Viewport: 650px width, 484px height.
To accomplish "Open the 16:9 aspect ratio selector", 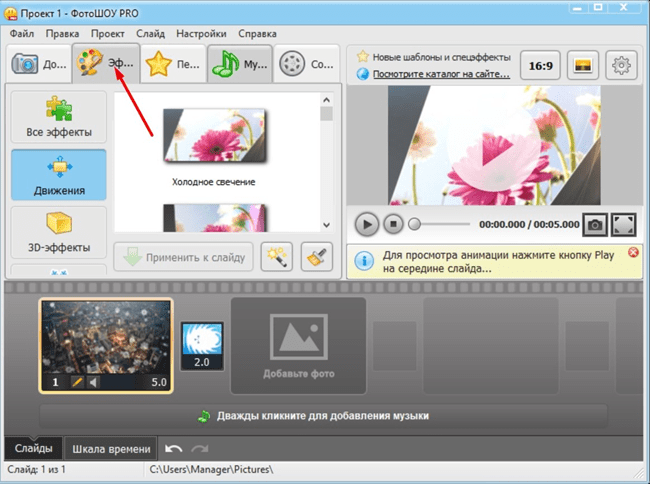I will click(541, 65).
